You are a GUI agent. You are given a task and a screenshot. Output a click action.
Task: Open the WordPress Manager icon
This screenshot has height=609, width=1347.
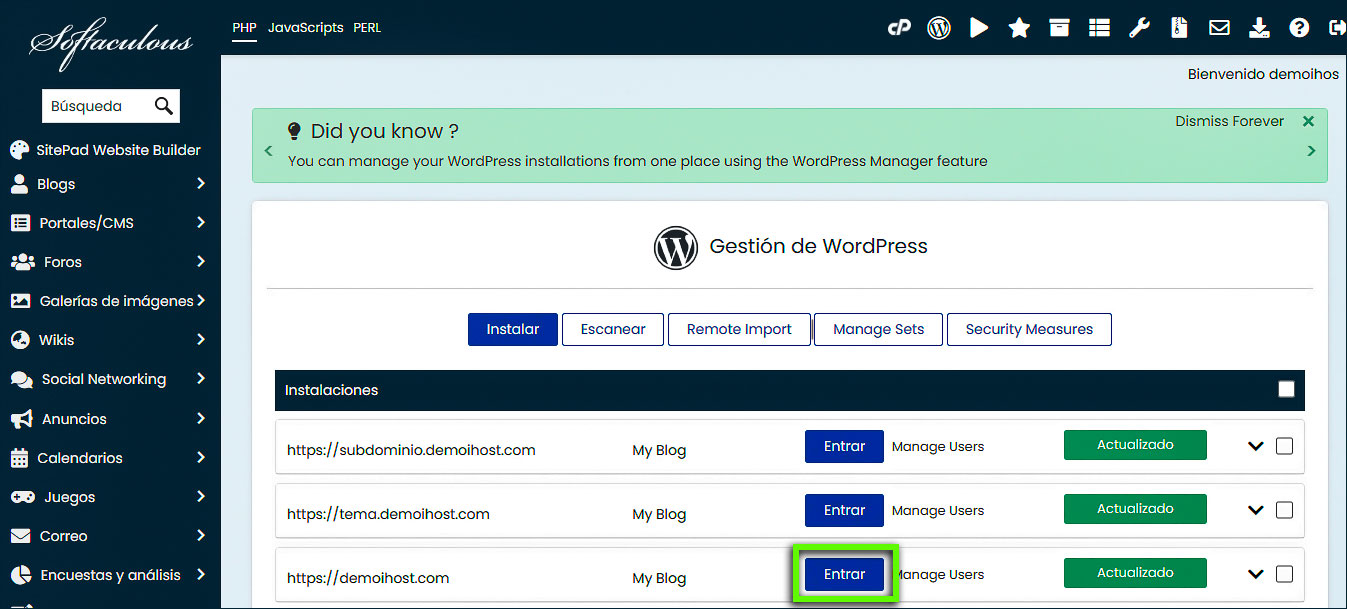[x=938, y=27]
